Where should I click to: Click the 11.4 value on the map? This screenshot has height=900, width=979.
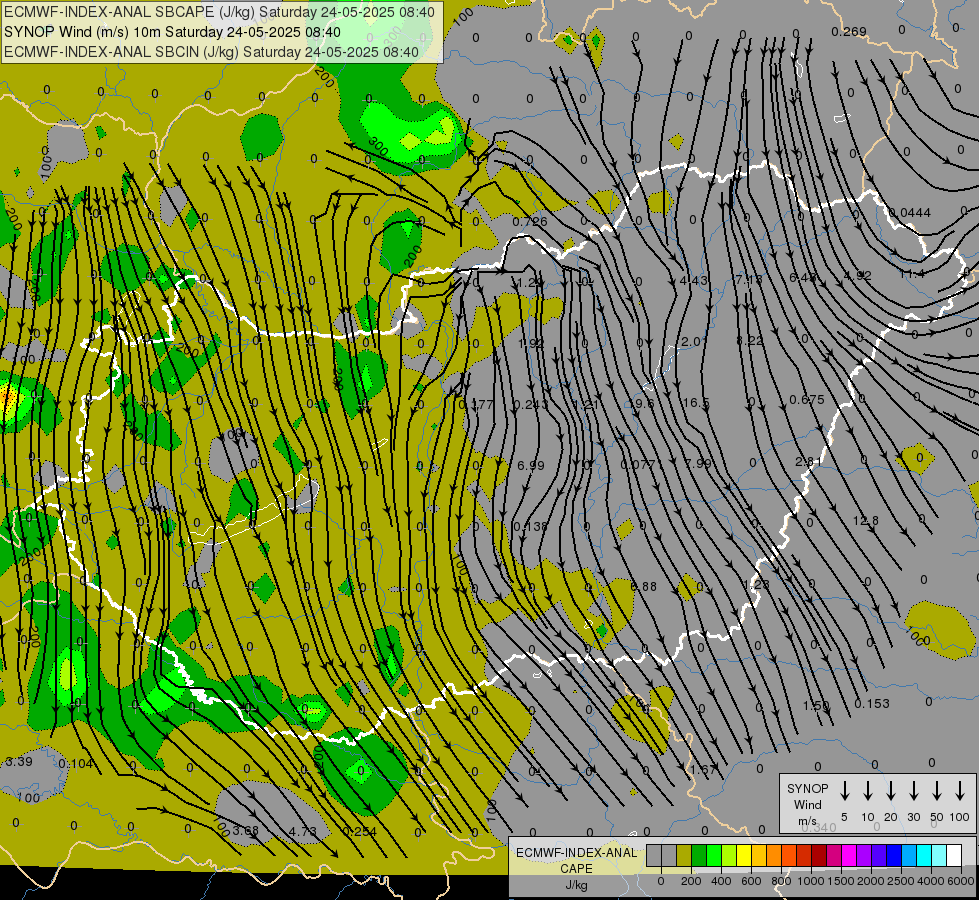pos(912,274)
